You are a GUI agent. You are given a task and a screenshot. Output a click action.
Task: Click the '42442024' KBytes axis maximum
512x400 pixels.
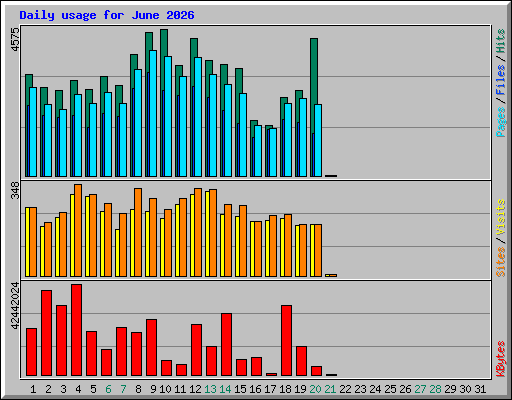[15, 306]
